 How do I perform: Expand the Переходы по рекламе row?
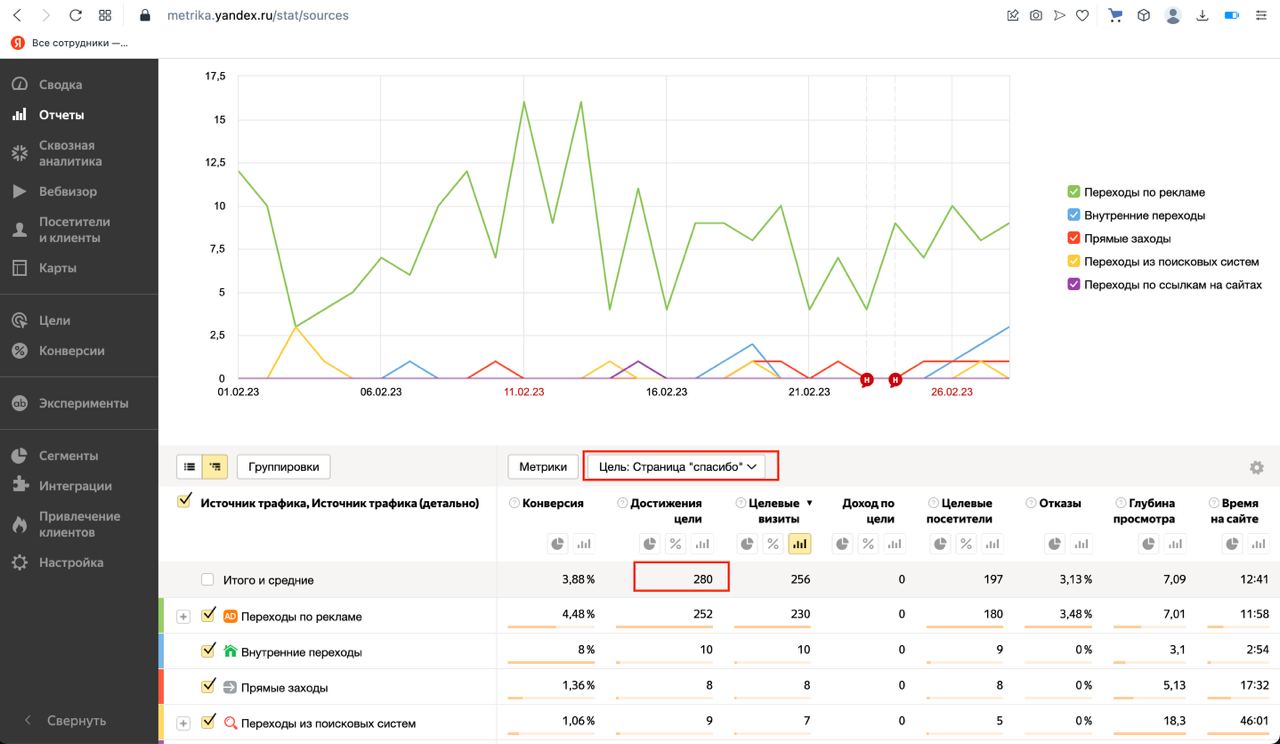(183, 616)
